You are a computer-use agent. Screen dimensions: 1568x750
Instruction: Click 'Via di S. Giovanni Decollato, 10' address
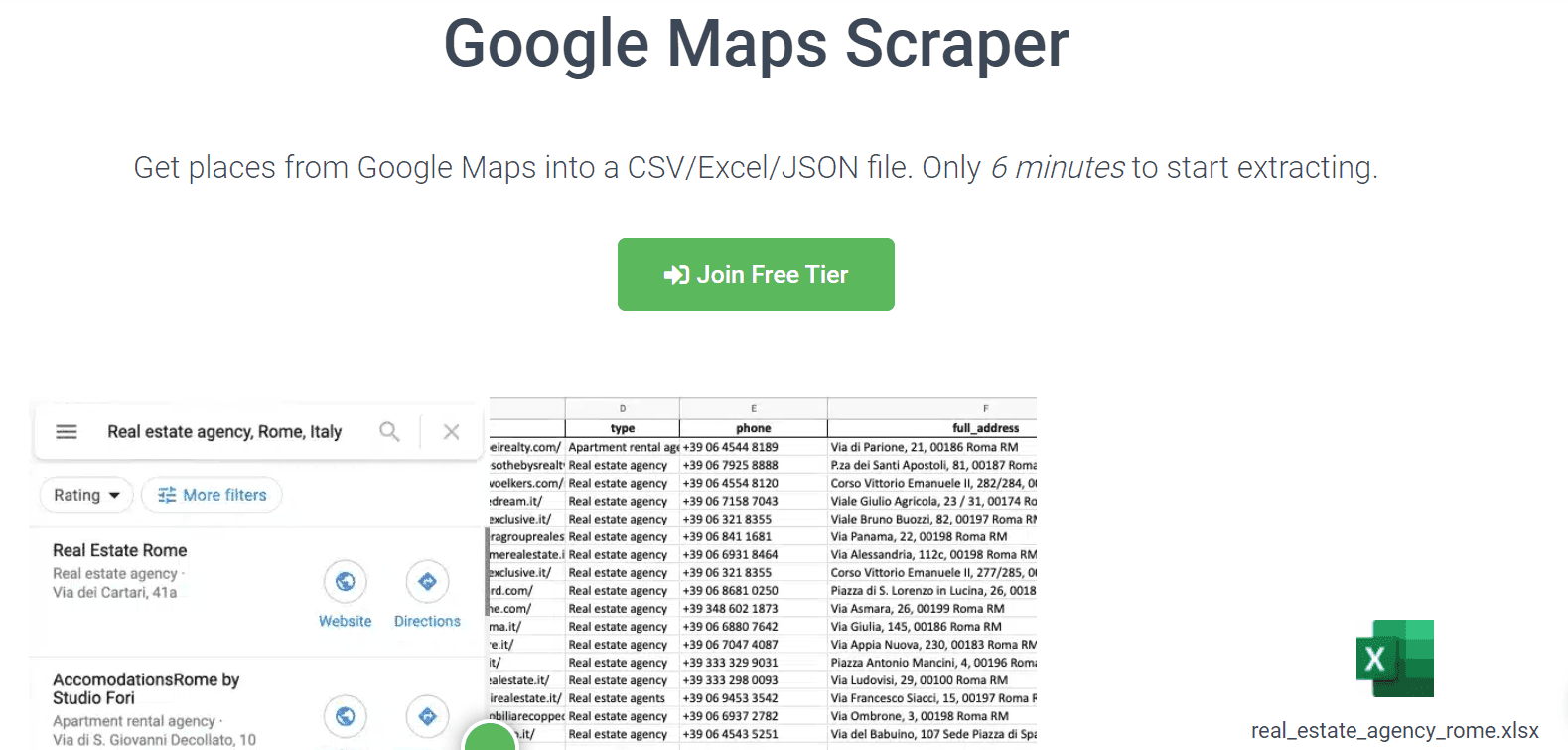click(154, 740)
